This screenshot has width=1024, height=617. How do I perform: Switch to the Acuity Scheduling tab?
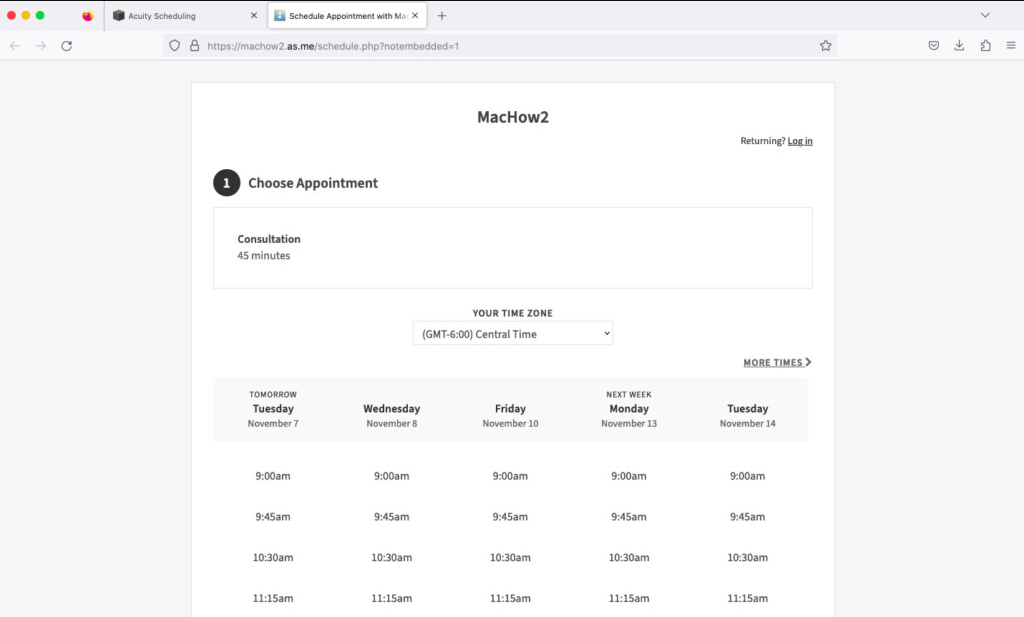[180, 16]
